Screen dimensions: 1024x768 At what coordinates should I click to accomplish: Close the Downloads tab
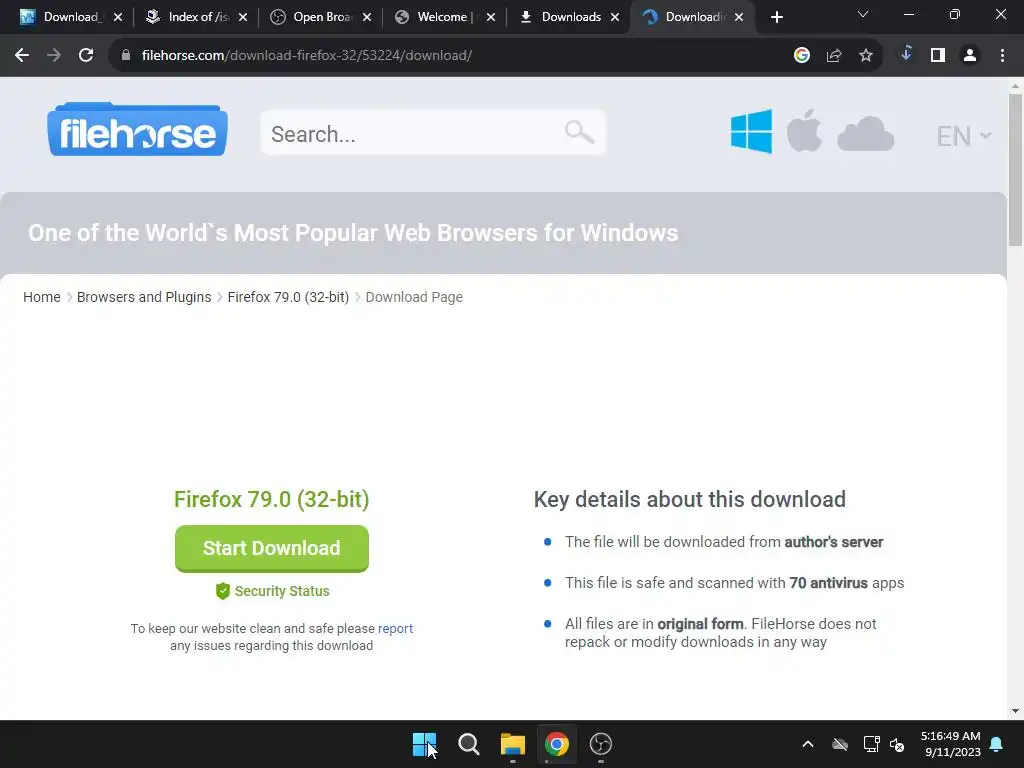(x=615, y=18)
